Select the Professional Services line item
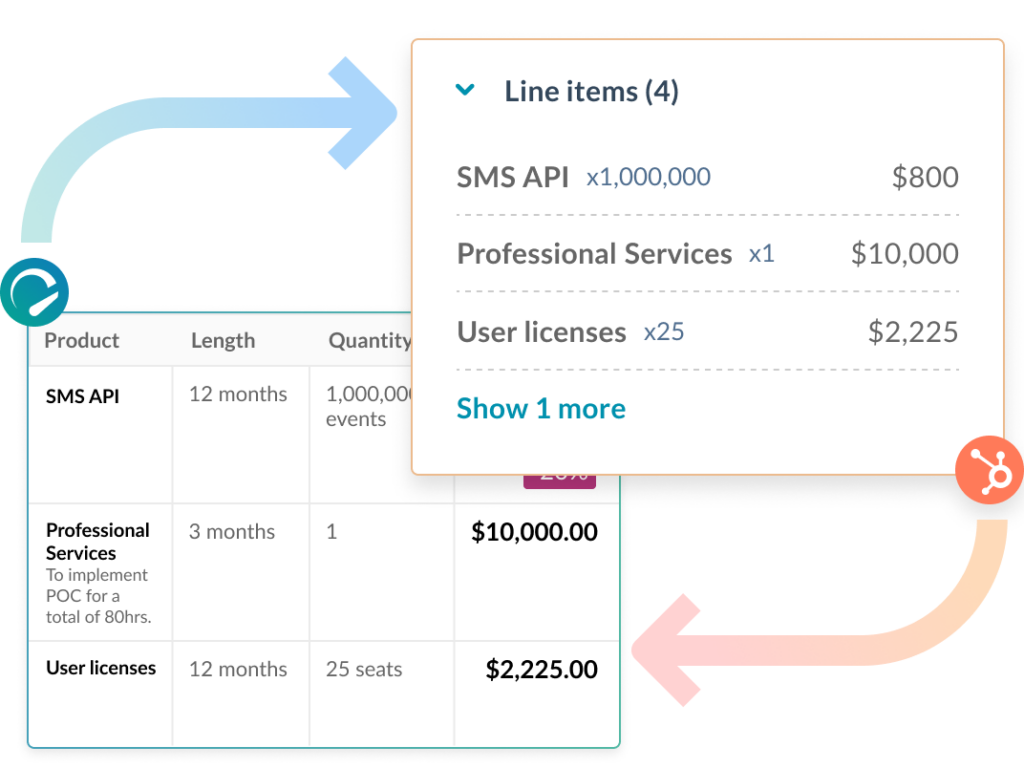The image size is (1024, 768). 594,254
